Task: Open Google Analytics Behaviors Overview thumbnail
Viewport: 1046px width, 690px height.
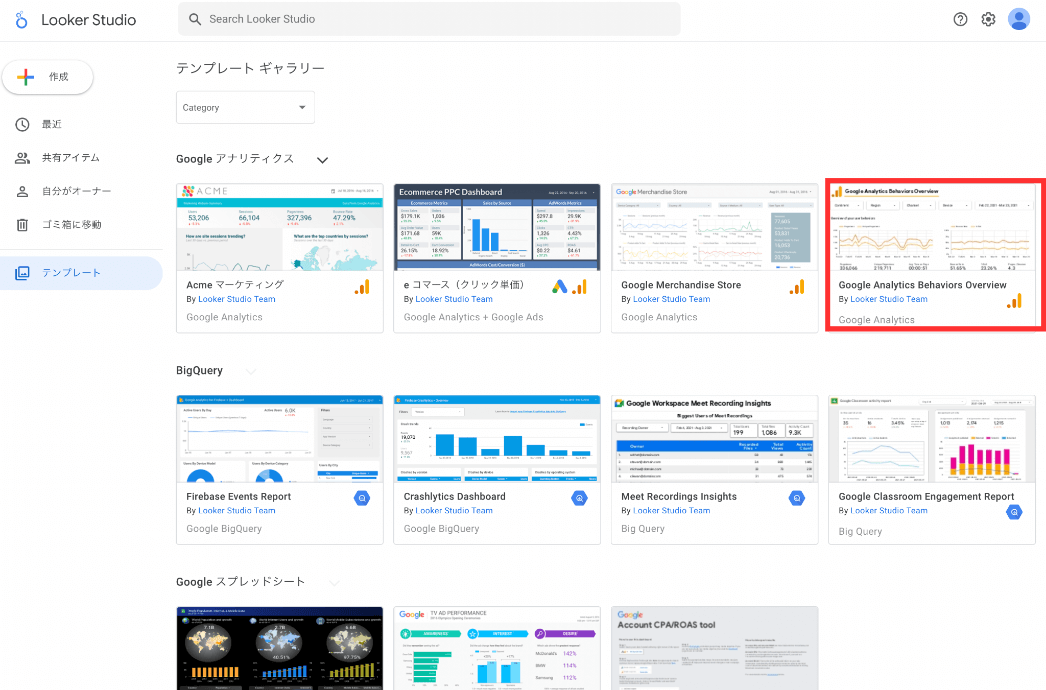Action: click(932, 227)
